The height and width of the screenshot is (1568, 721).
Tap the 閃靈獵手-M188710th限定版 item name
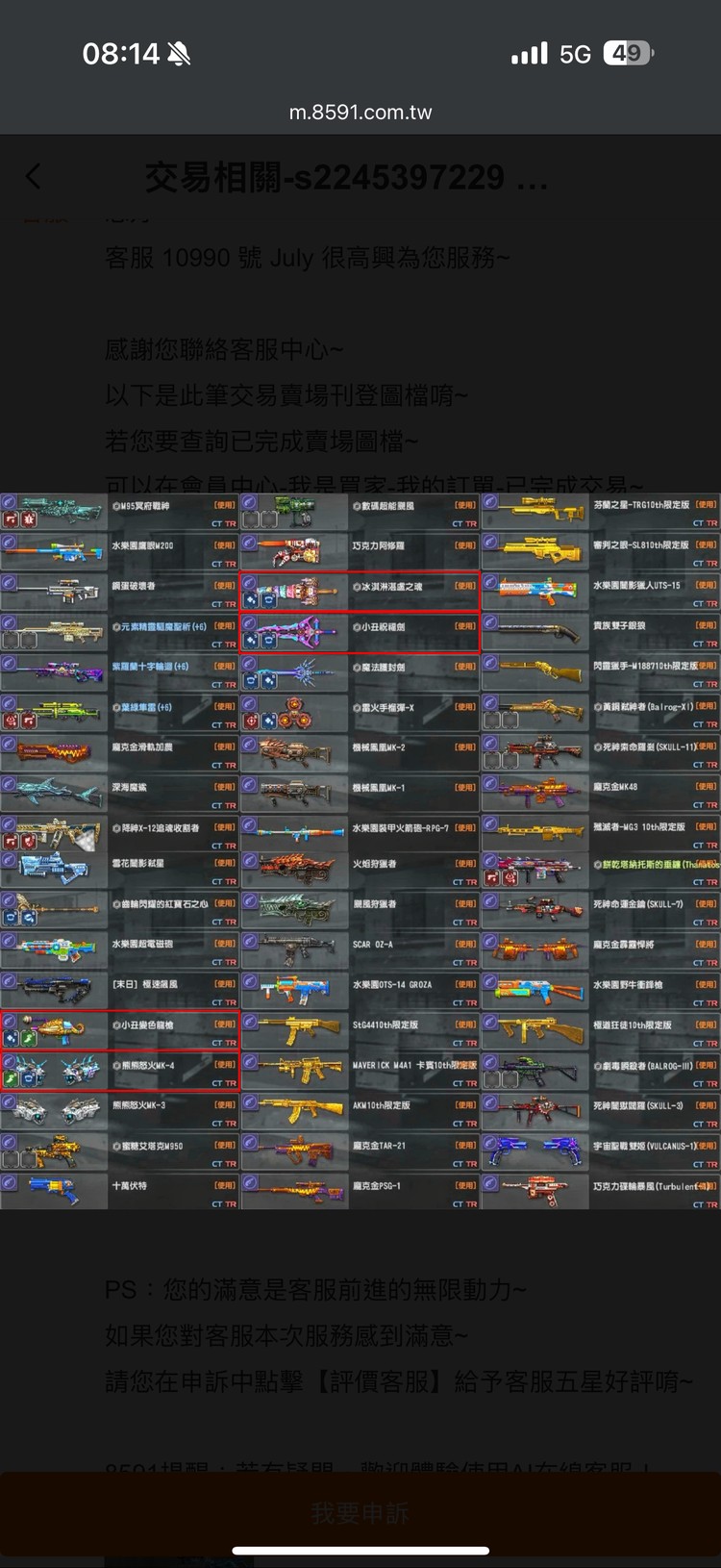pyautogui.click(x=645, y=667)
